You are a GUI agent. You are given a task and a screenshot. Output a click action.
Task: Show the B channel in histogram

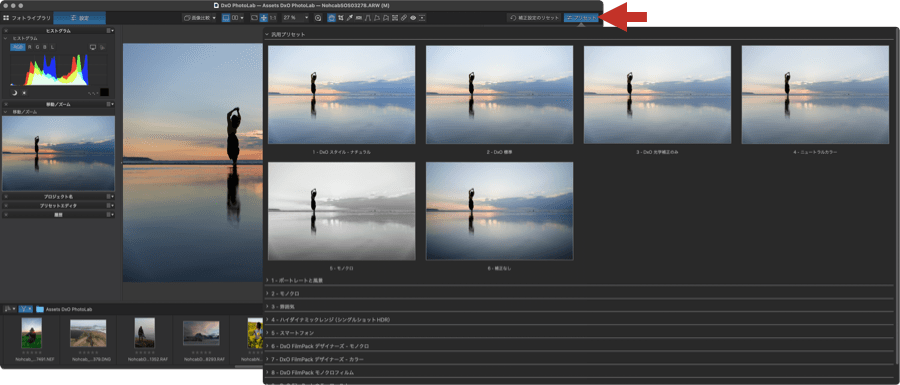[45, 47]
